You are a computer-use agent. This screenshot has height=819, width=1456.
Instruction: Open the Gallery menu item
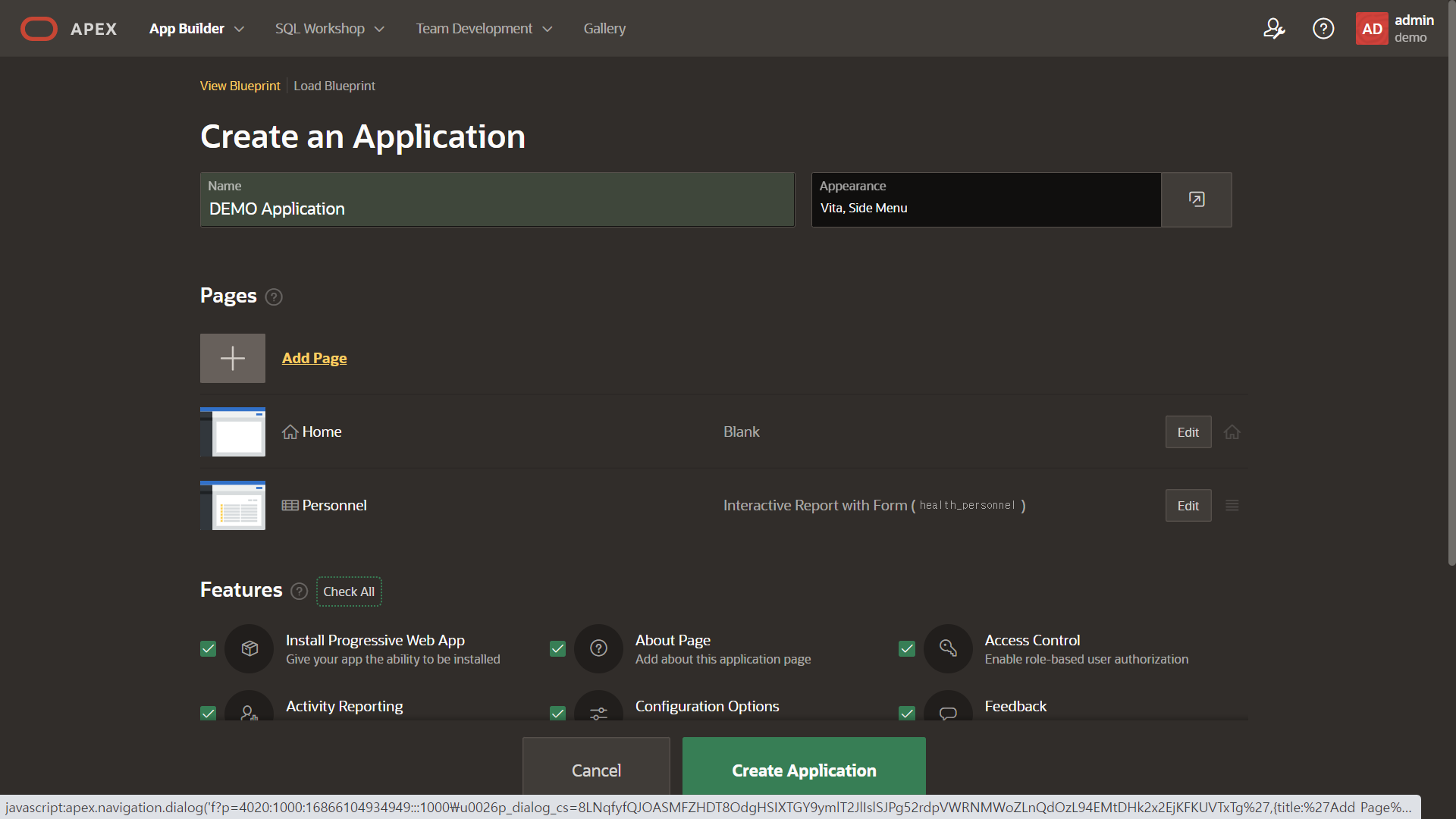pyautogui.click(x=604, y=29)
